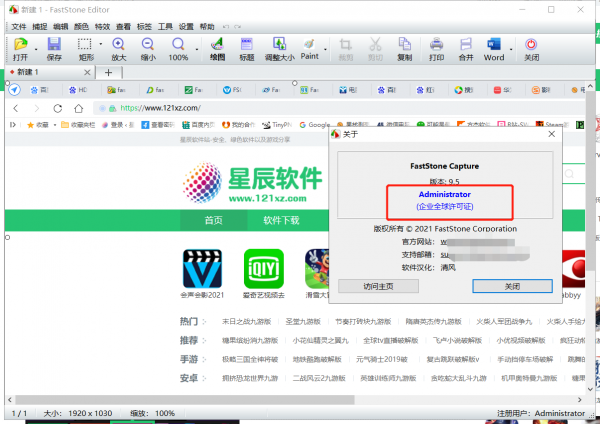This screenshot has width=600, height=424.
Task: Open the 查看 view menu
Action: [123, 27]
